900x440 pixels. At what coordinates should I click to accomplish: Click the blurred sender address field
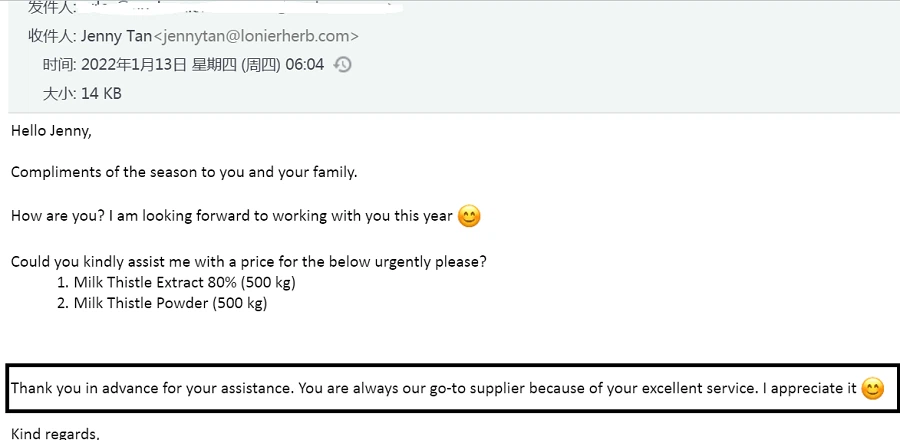(241, 7)
